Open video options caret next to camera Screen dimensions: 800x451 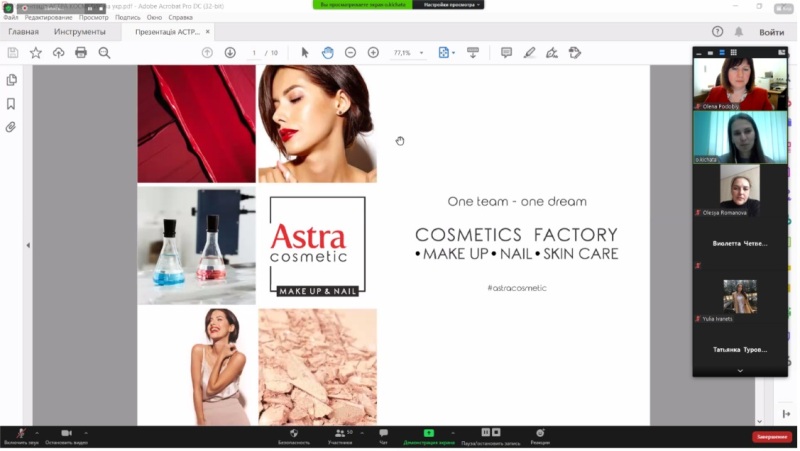click(86, 433)
